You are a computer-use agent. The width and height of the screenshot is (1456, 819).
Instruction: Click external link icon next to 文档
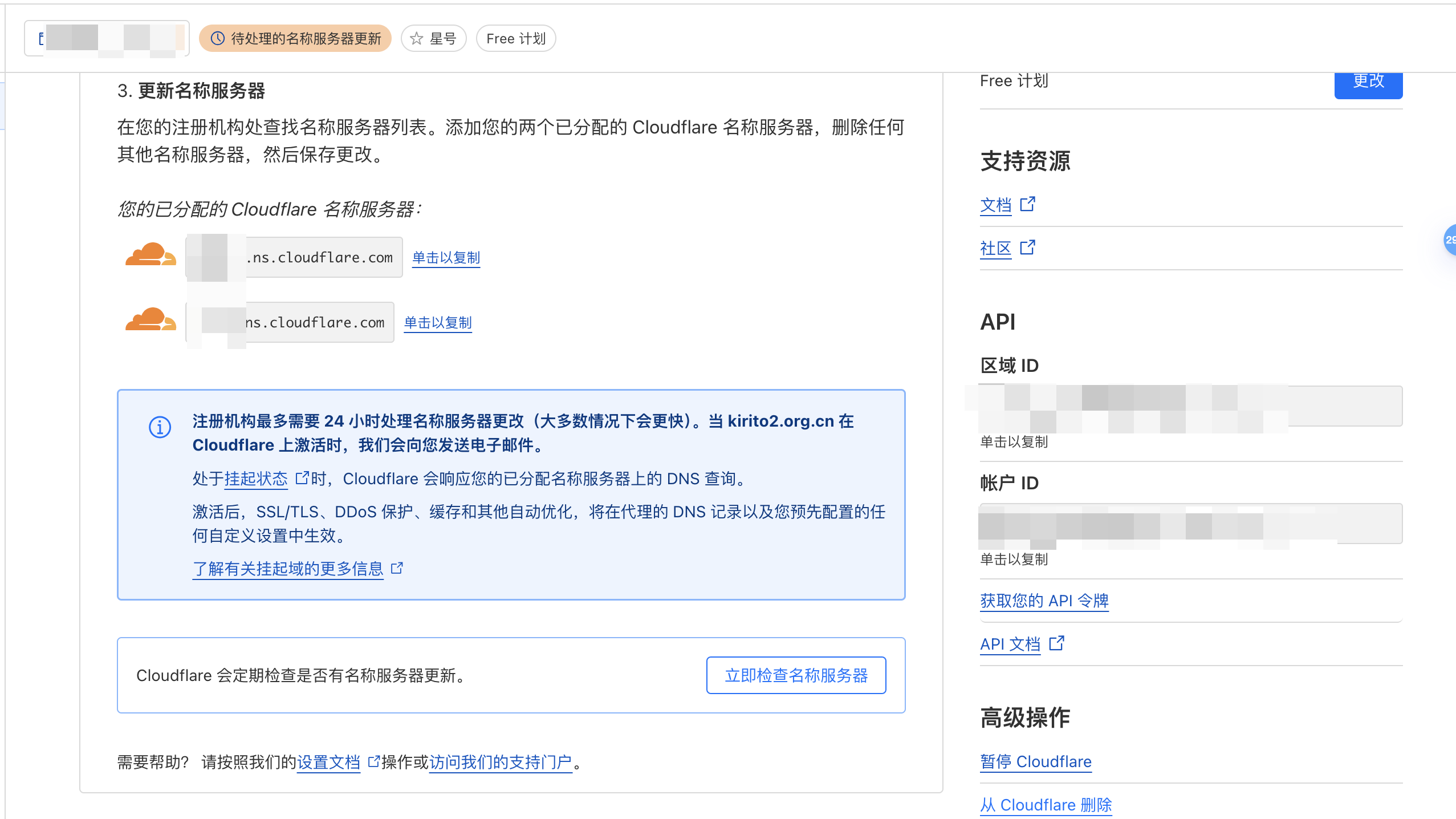[1027, 204]
